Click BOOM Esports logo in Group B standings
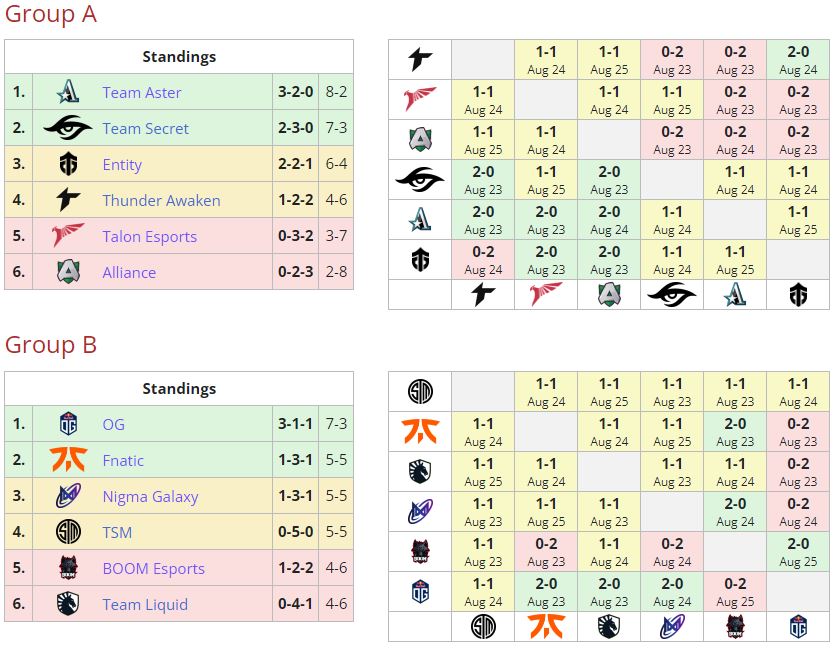Viewport: 835px width, 649px height. tap(68, 568)
